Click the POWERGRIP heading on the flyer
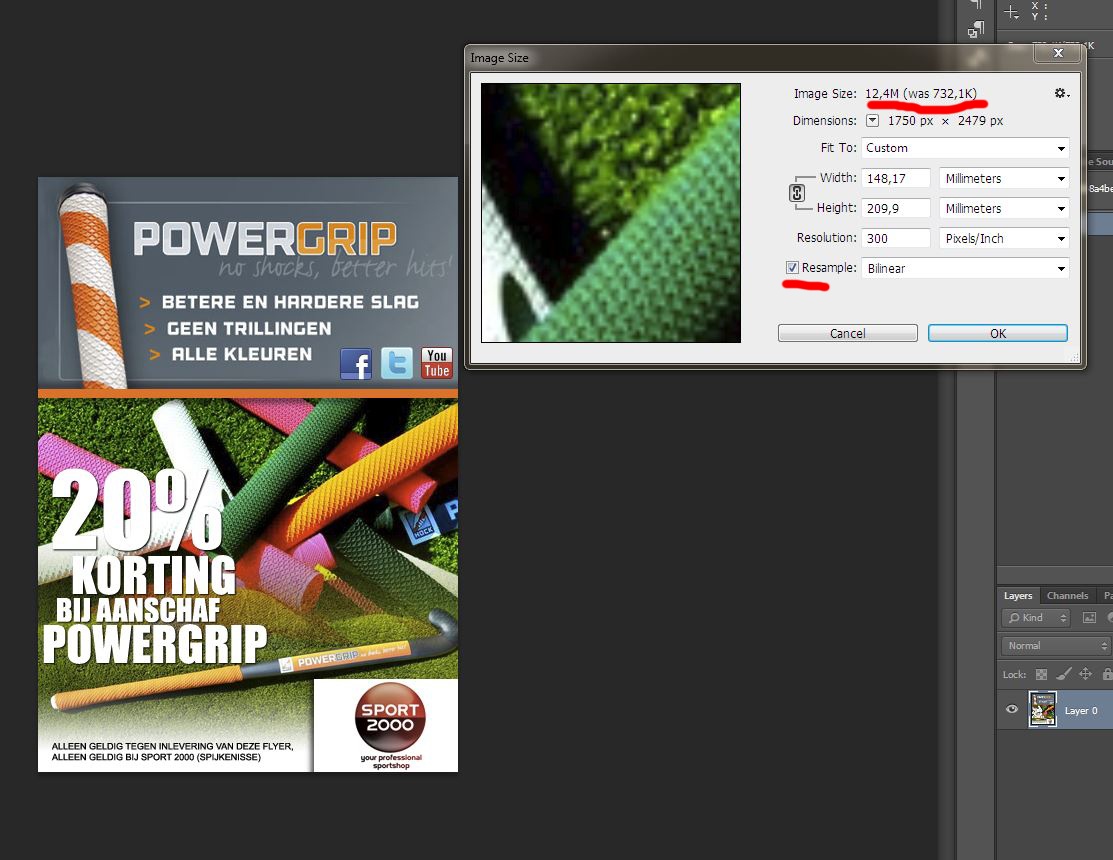Viewport: 1113px width, 860px height. coord(265,238)
